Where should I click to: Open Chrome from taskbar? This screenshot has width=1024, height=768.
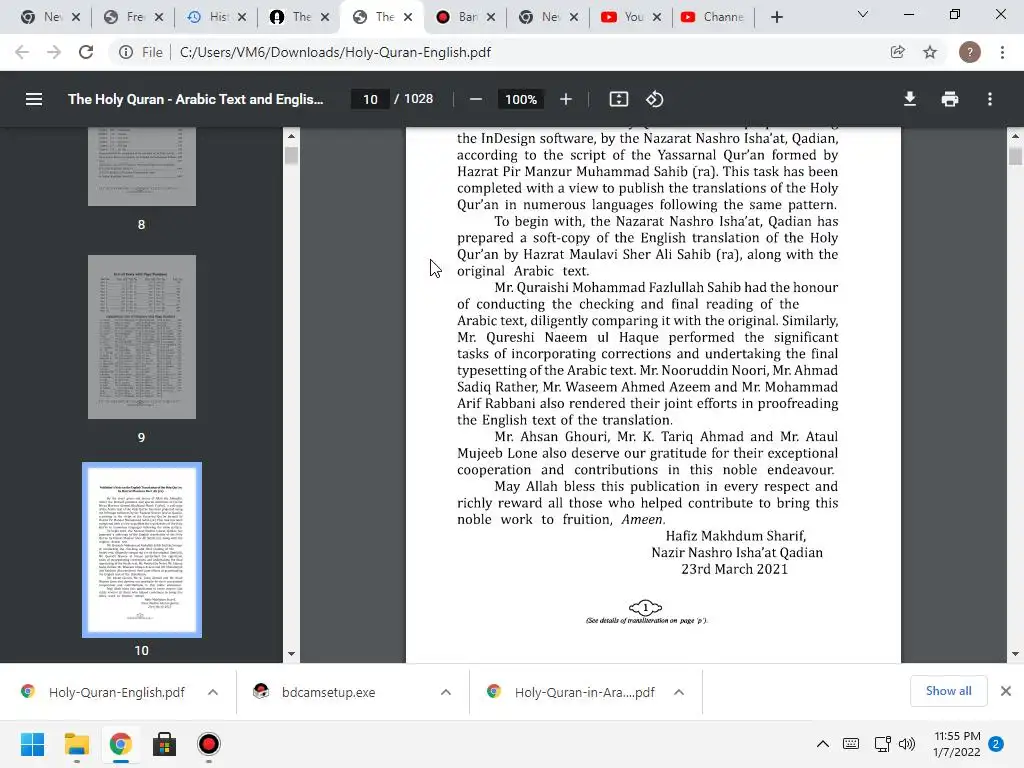tap(120, 744)
